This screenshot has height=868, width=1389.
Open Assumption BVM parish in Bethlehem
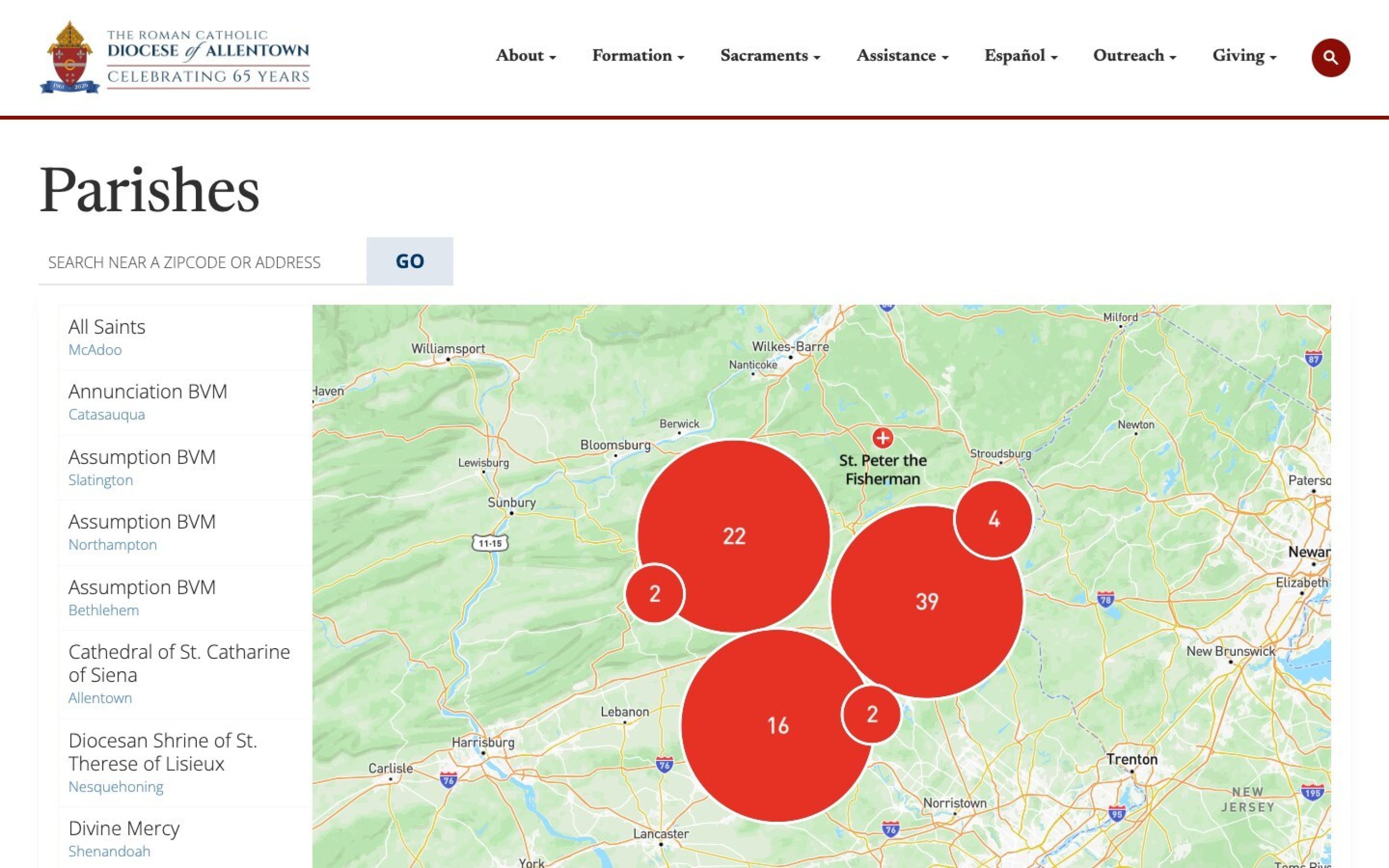185,598
